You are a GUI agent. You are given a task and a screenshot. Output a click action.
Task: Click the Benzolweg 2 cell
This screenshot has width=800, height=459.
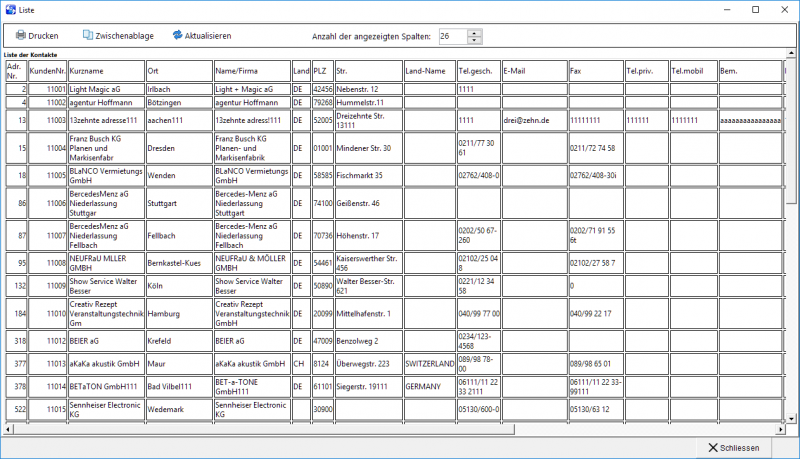click(369, 341)
